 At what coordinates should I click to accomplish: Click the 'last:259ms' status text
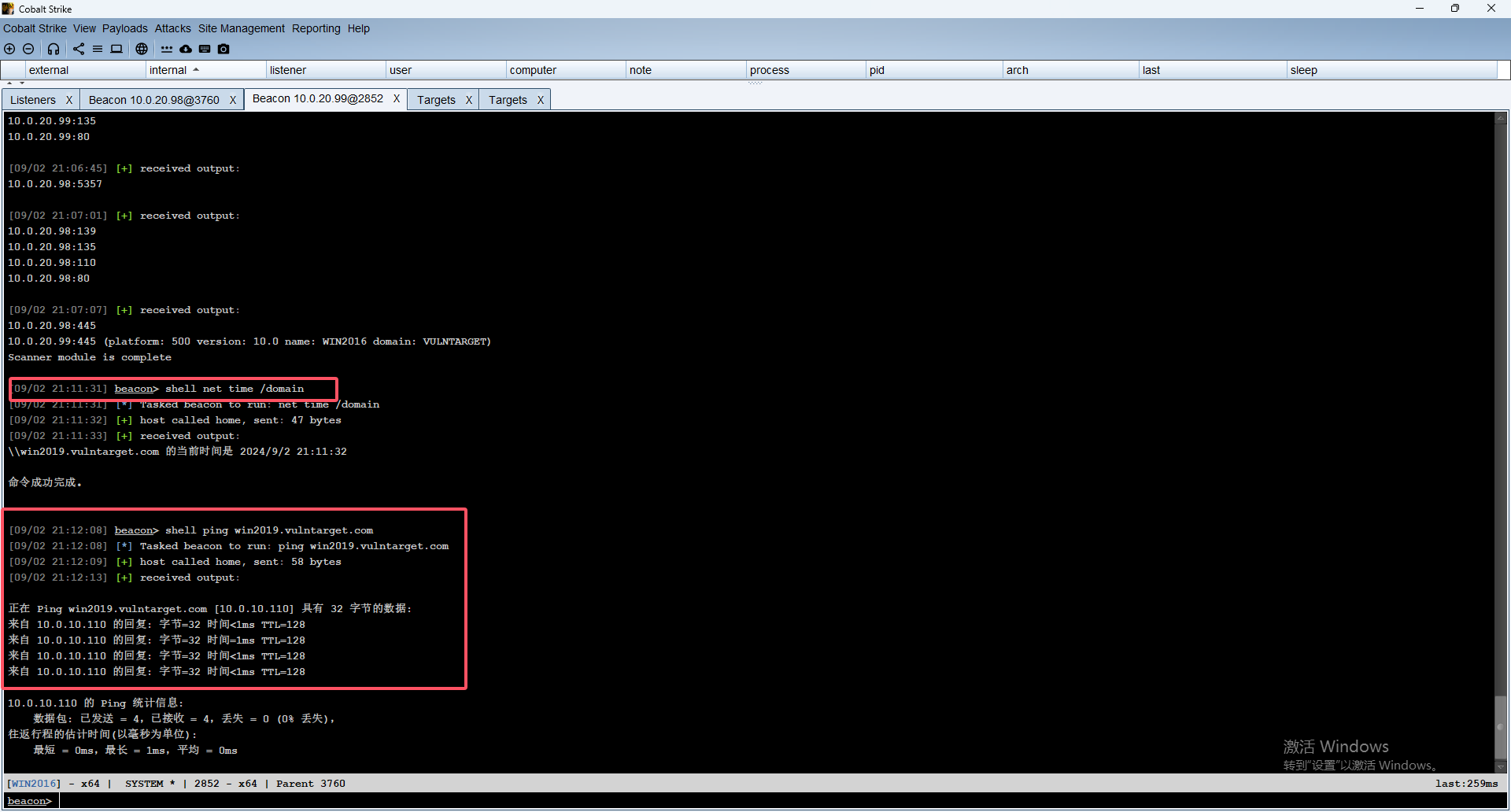coord(1466,784)
